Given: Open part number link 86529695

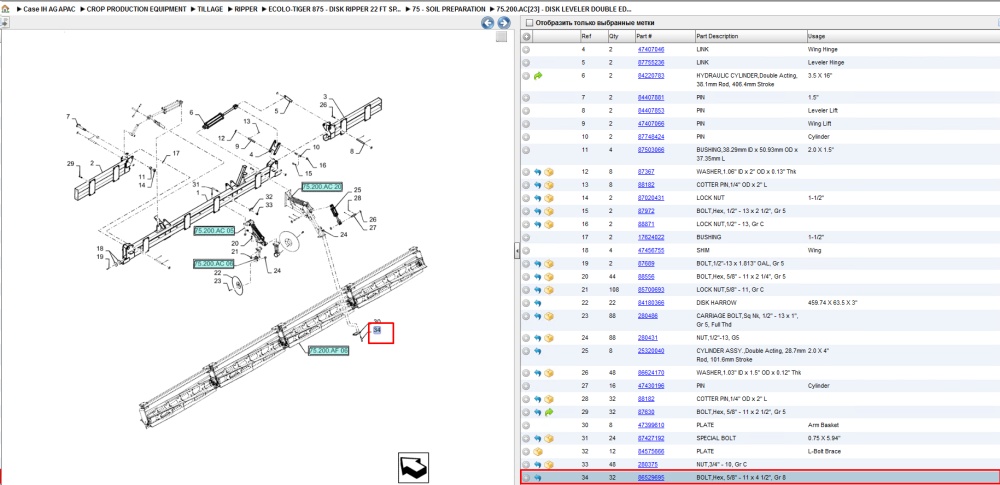Looking at the screenshot, I should pos(651,477).
